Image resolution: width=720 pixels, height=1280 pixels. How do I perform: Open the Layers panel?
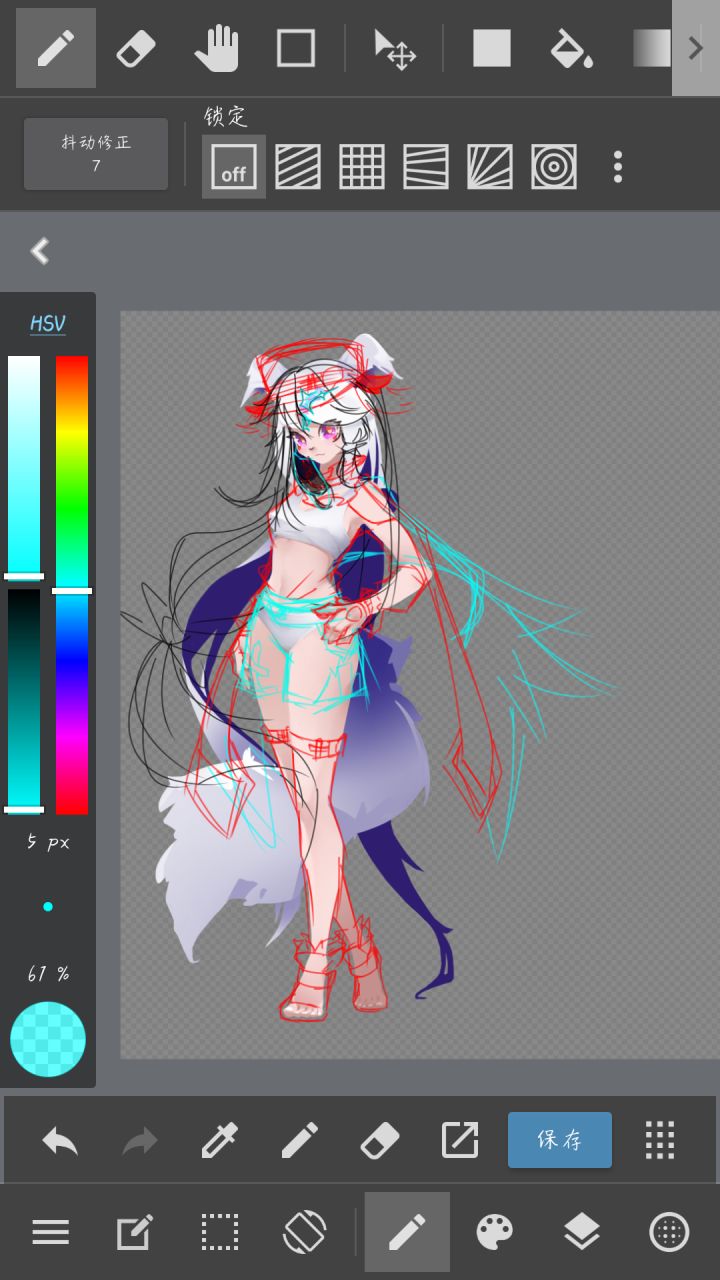(x=582, y=1232)
